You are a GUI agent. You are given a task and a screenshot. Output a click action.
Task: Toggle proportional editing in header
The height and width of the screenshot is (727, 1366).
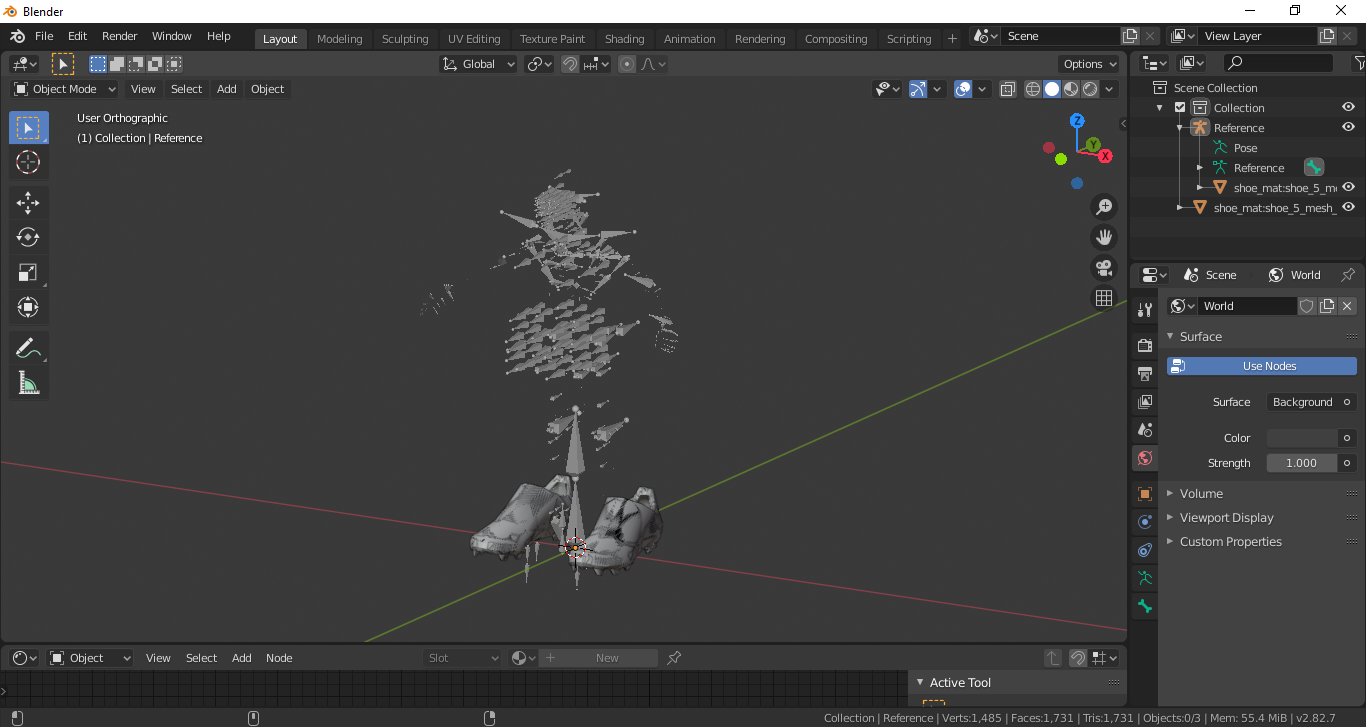(627, 64)
